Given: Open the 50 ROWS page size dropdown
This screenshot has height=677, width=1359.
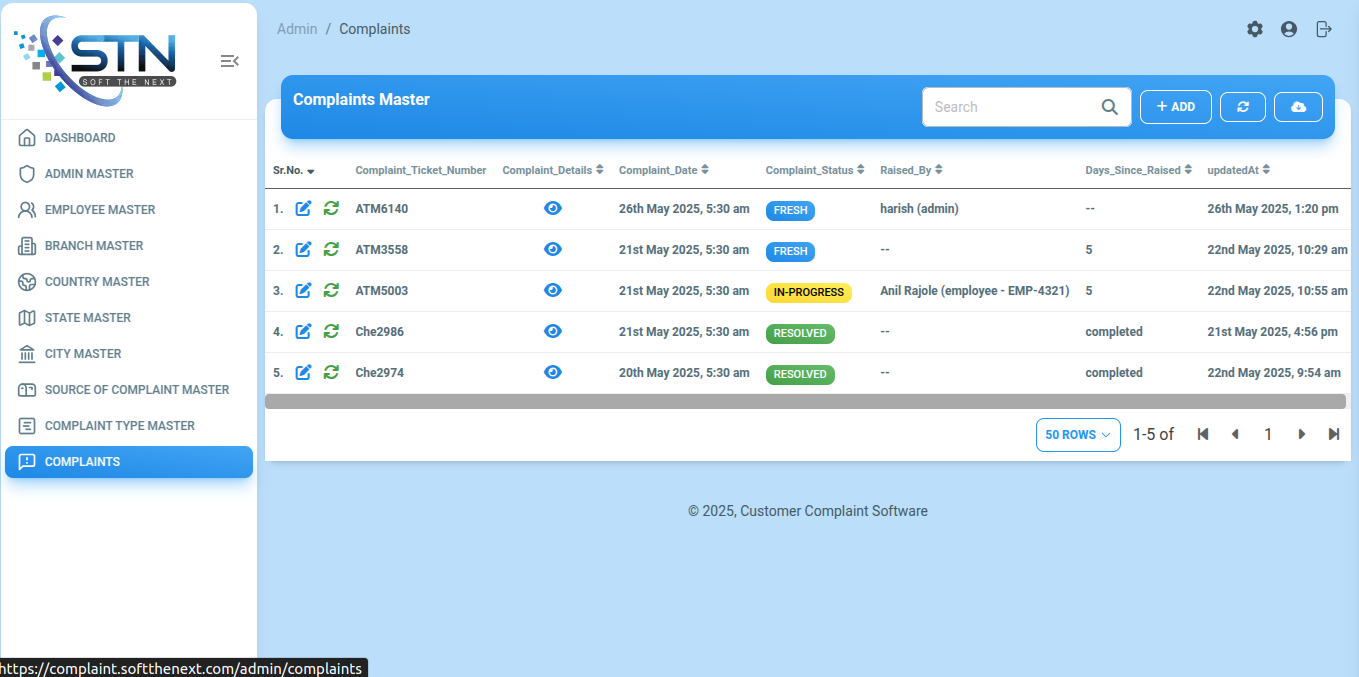Looking at the screenshot, I should click(x=1078, y=434).
